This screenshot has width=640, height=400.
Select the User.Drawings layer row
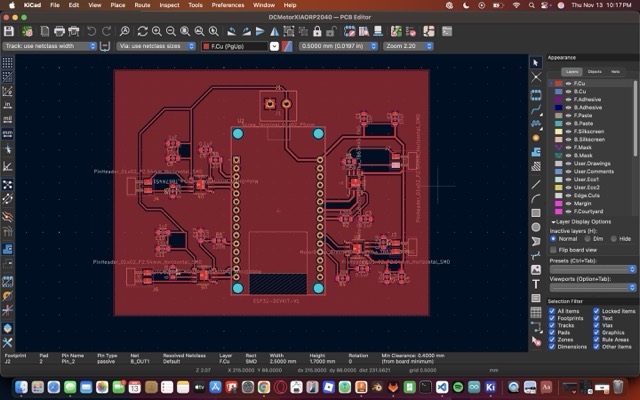click(x=592, y=163)
